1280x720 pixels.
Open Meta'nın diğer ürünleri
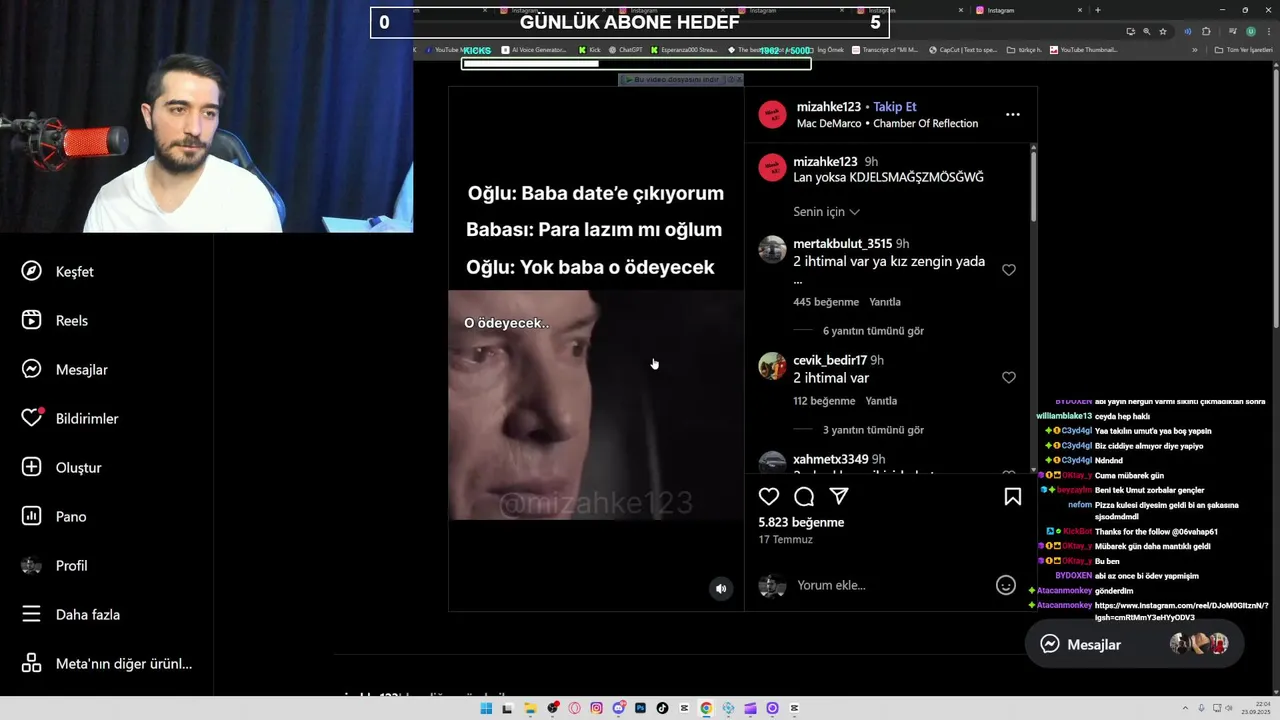point(107,664)
